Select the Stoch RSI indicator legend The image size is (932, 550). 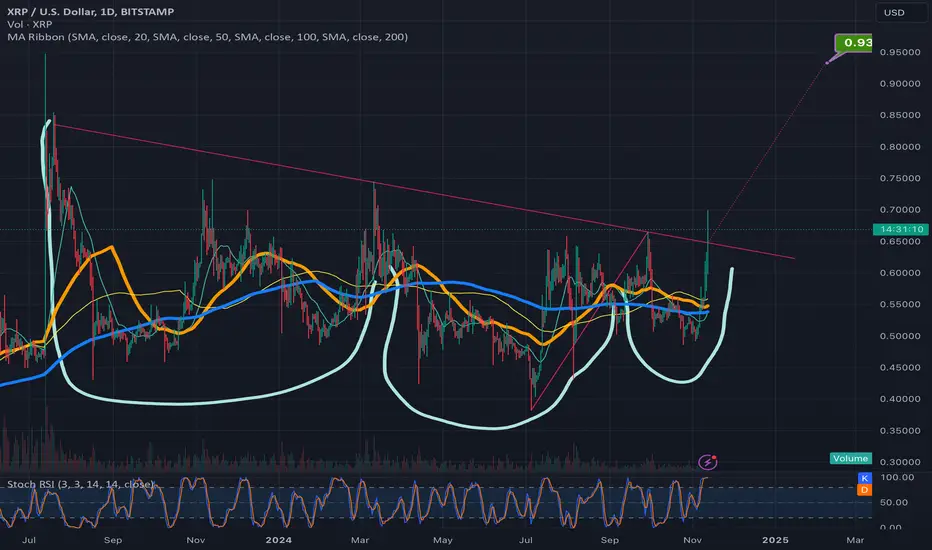coord(80,485)
